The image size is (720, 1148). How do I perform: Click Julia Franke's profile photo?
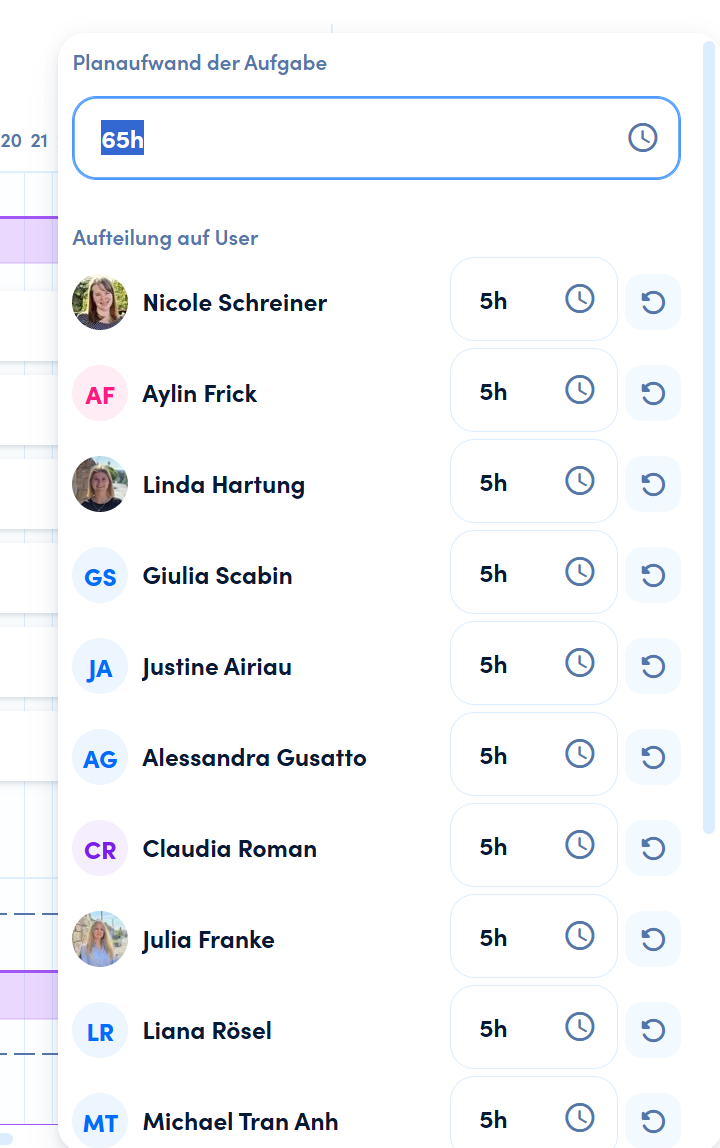pyautogui.click(x=100, y=939)
